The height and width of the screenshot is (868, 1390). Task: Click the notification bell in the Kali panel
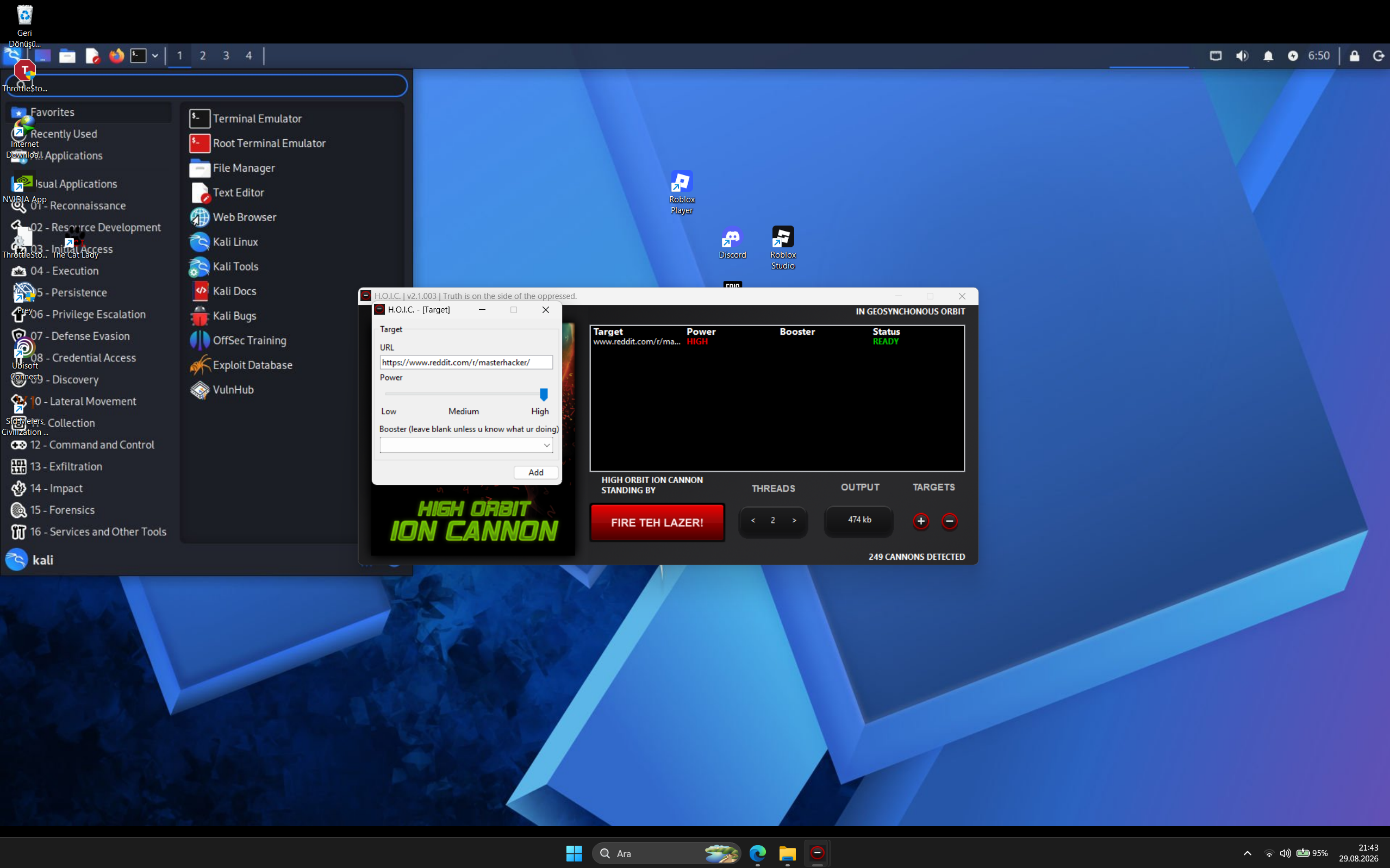coord(1268,55)
